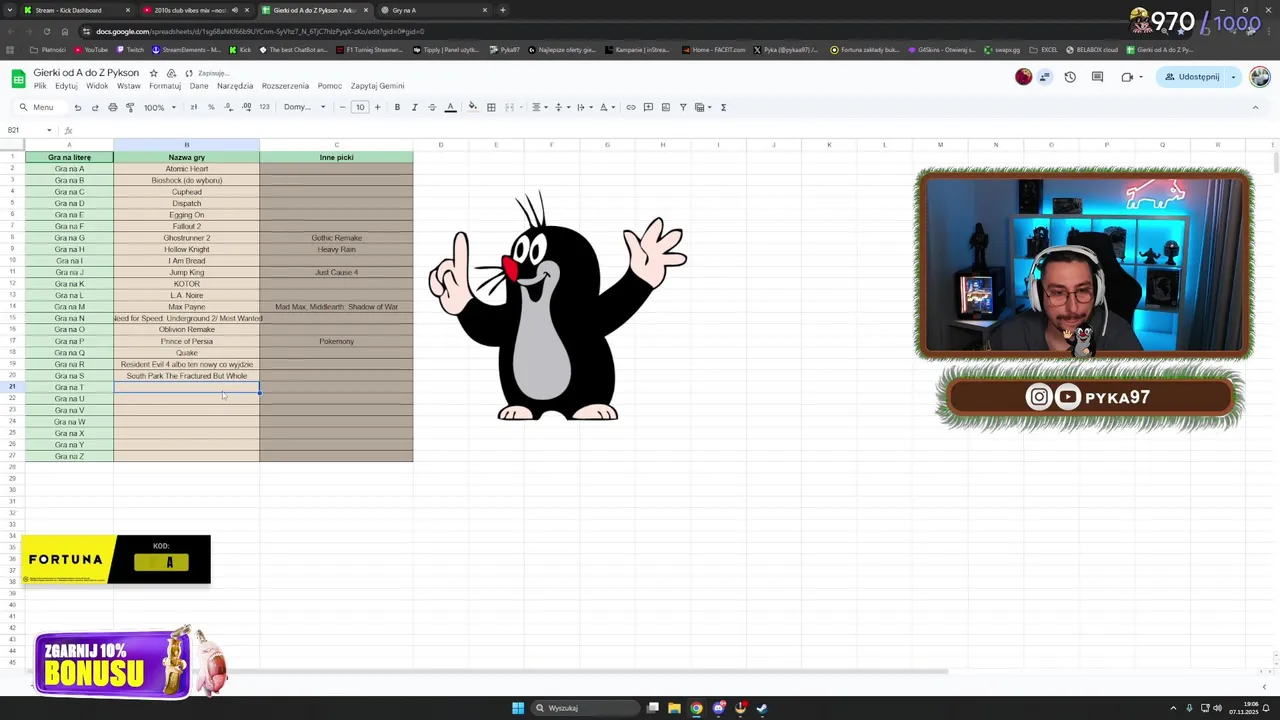The image size is (1280, 720).
Task: Select cell containing Hollow Knight
Action: tap(186, 249)
